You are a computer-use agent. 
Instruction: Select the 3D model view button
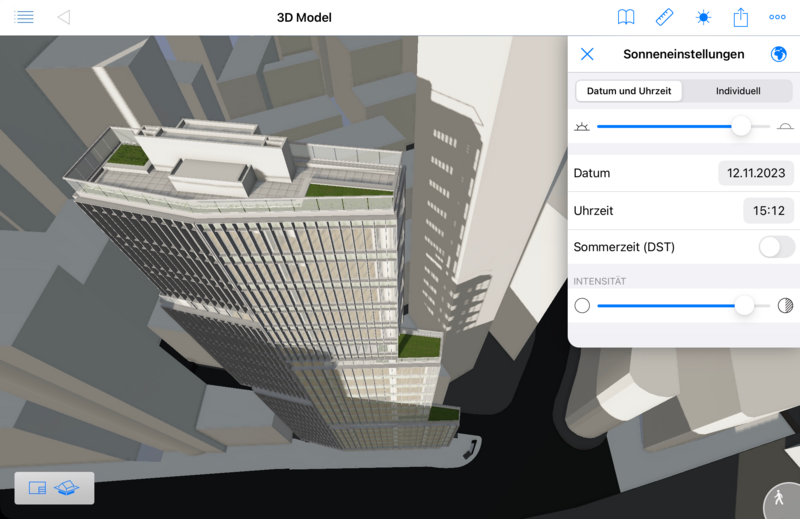(66, 488)
